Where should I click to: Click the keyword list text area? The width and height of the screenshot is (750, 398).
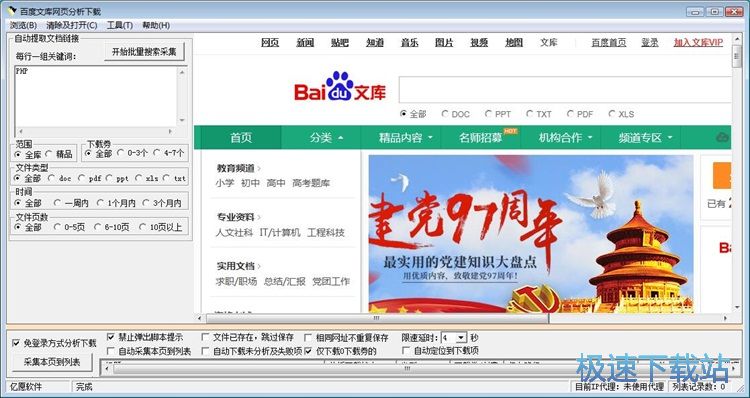[96, 96]
